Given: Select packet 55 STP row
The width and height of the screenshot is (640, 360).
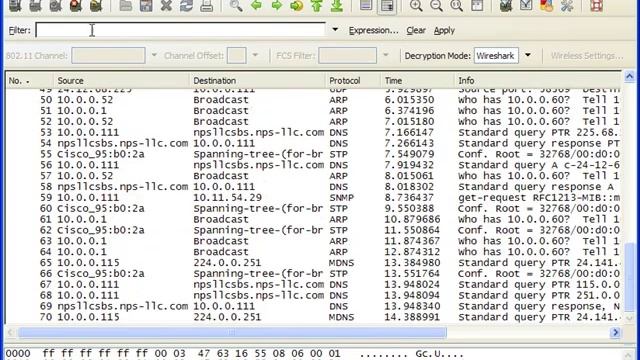Looking at the screenshot, I should [x=313, y=154].
